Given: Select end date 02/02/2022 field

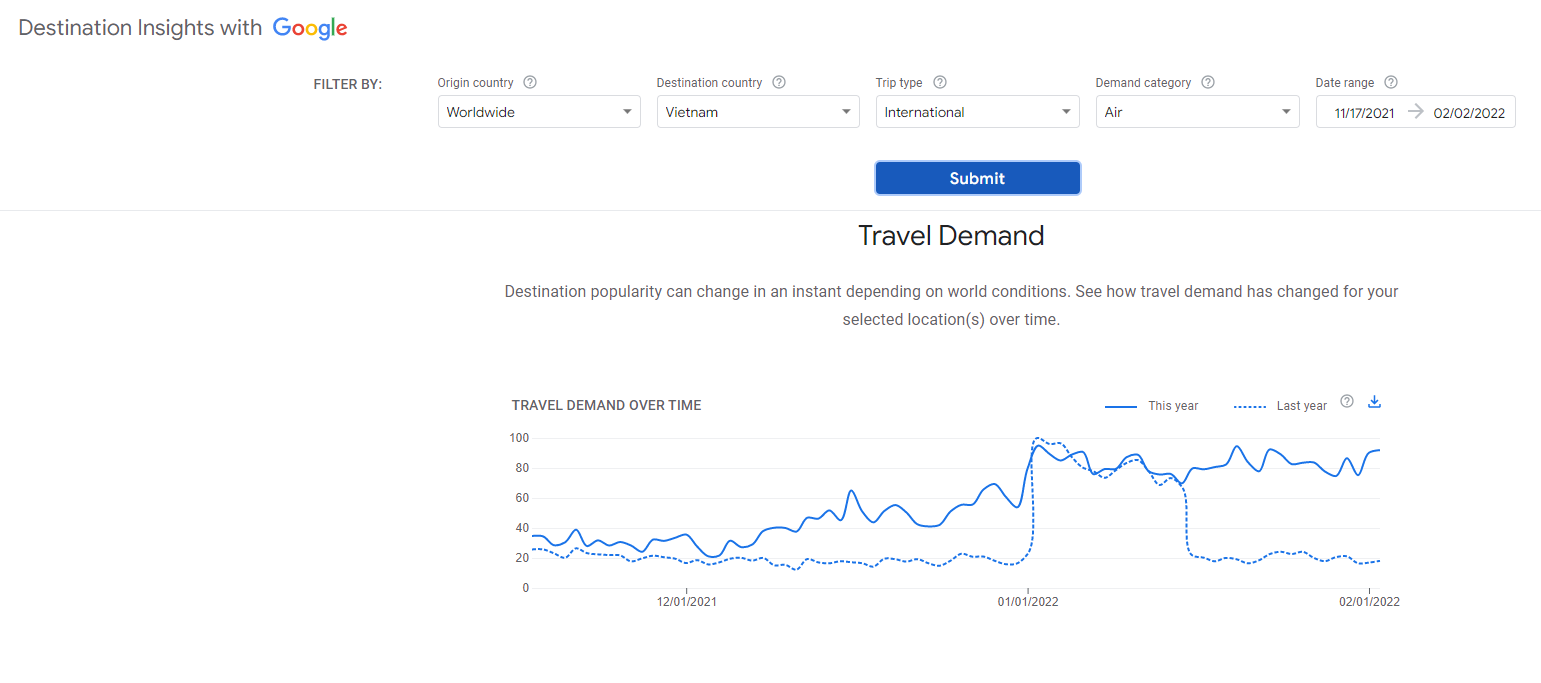Looking at the screenshot, I should [1469, 113].
